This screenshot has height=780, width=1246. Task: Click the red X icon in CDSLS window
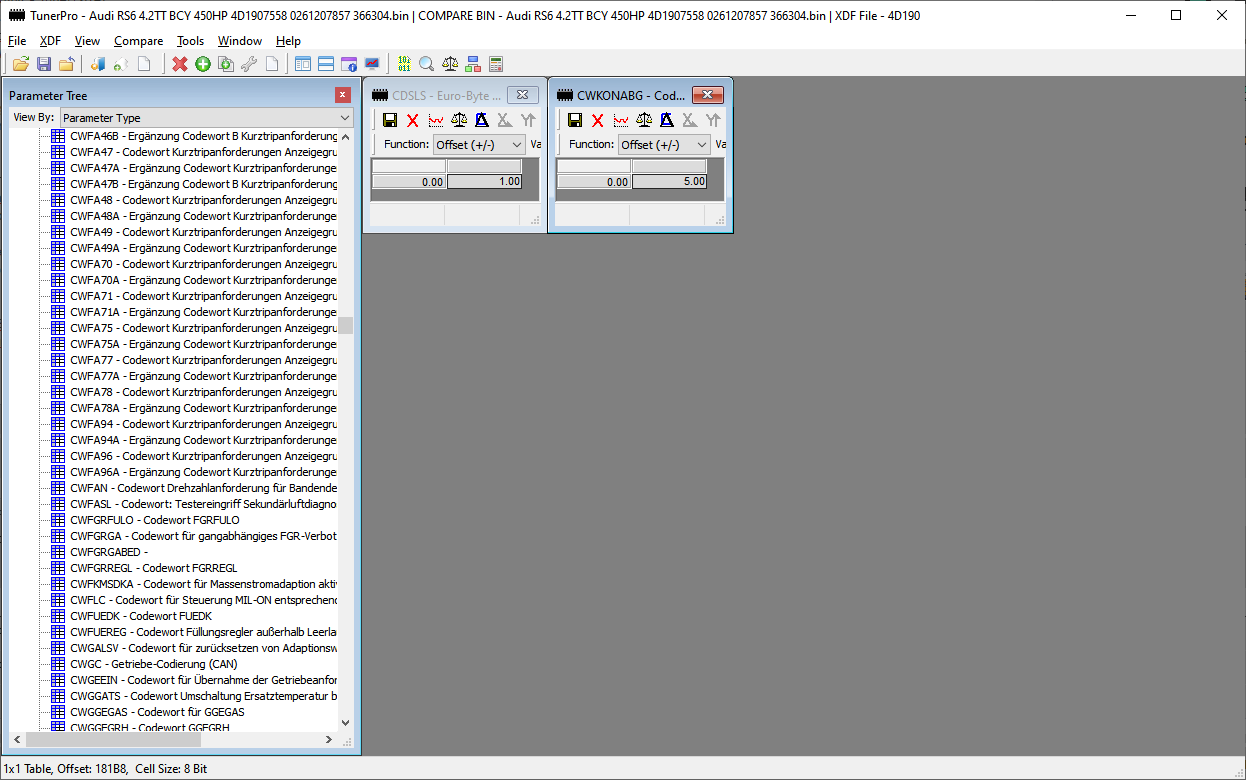[x=413, y=120]
